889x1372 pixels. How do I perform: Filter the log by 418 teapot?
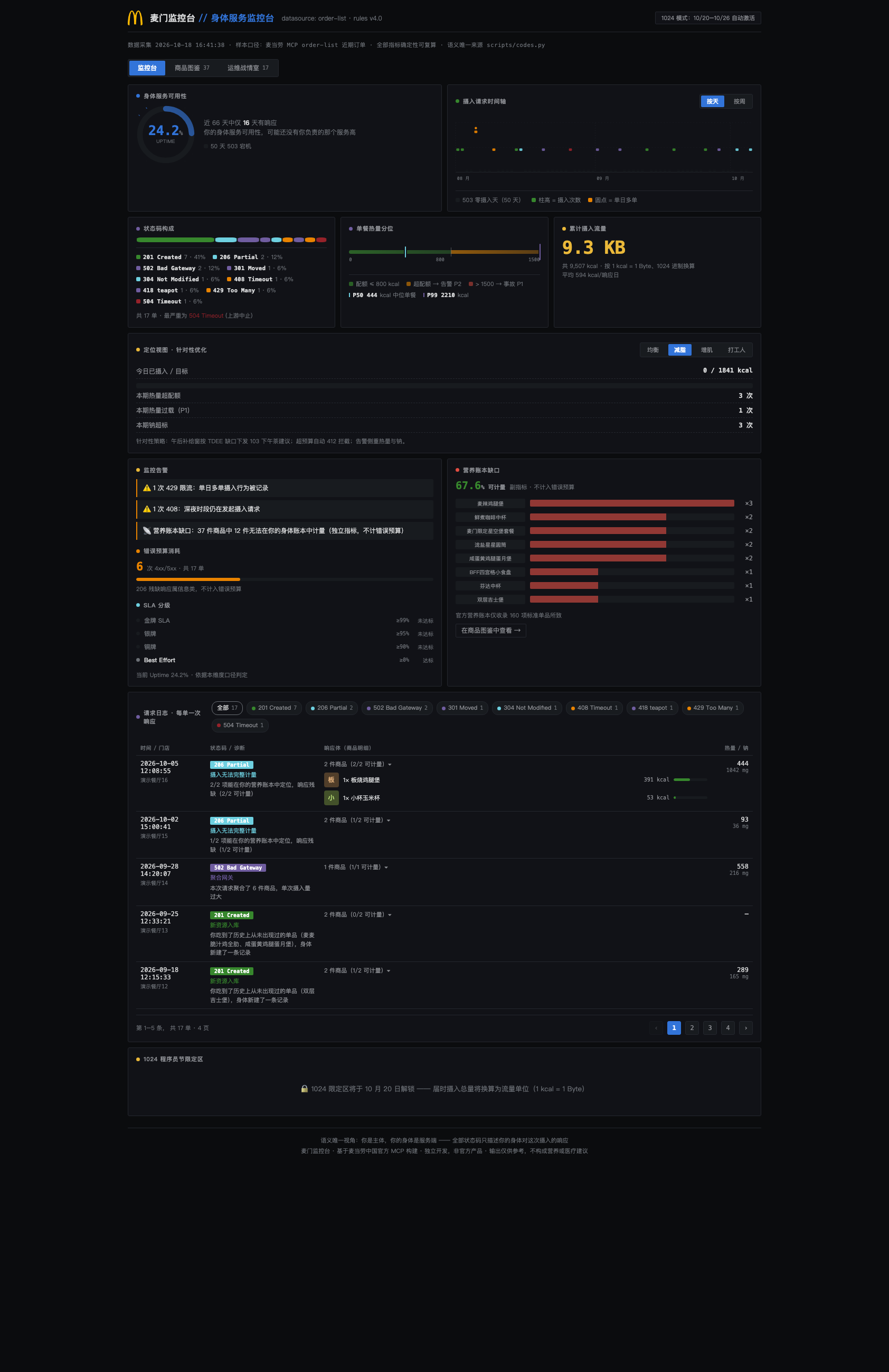click(x=652, y=708)
